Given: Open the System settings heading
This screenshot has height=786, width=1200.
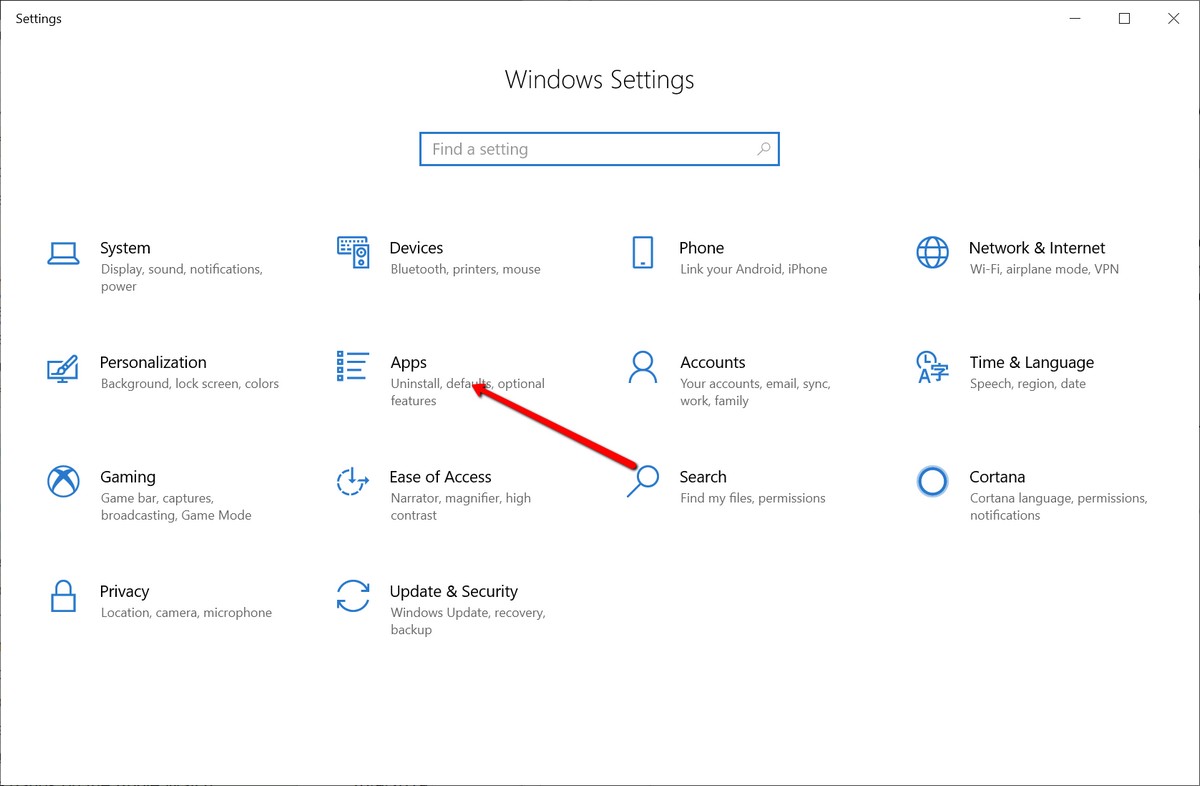Looking at the screenshot, I should coord(125,248).
